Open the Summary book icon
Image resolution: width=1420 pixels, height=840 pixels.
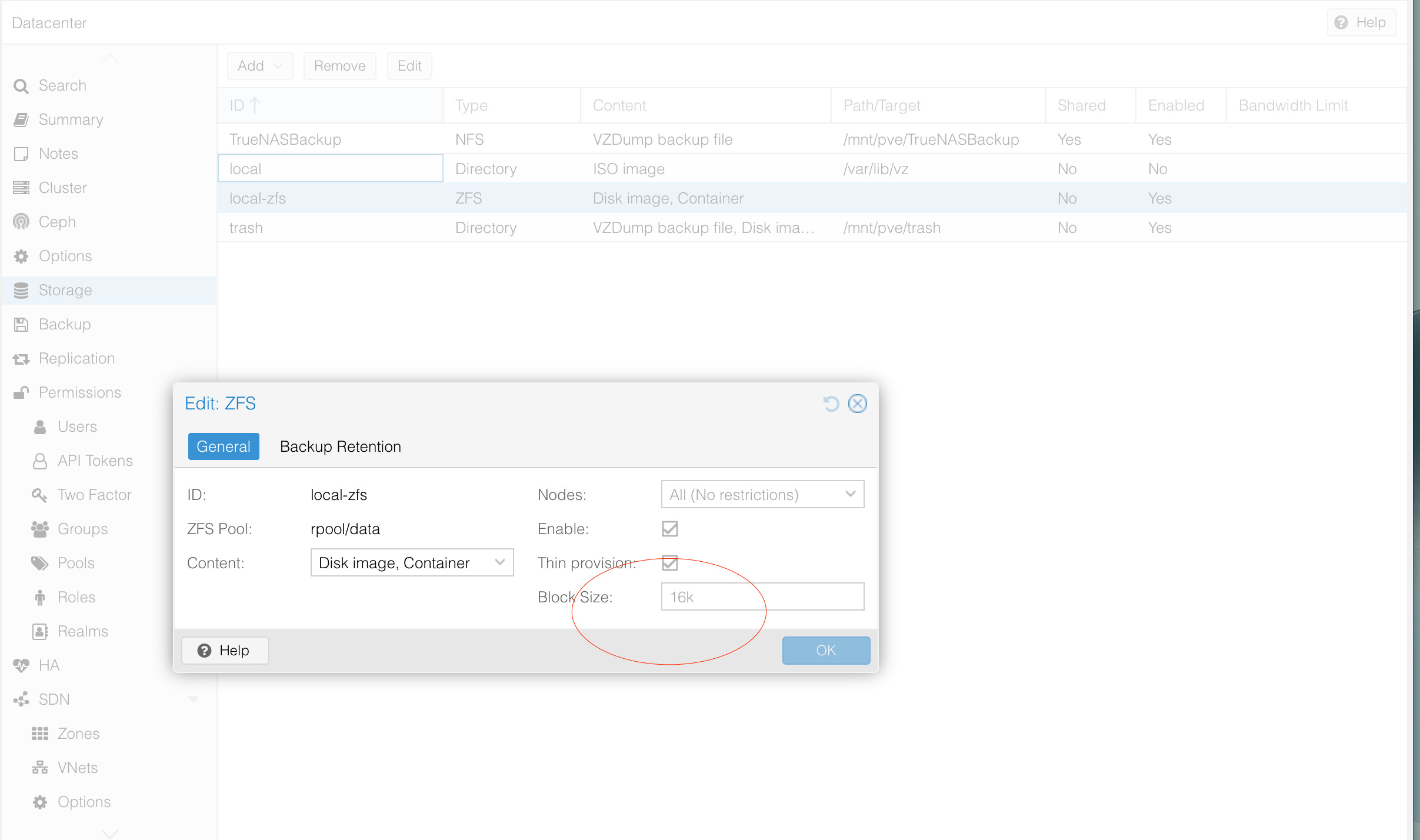pos(21,120)
